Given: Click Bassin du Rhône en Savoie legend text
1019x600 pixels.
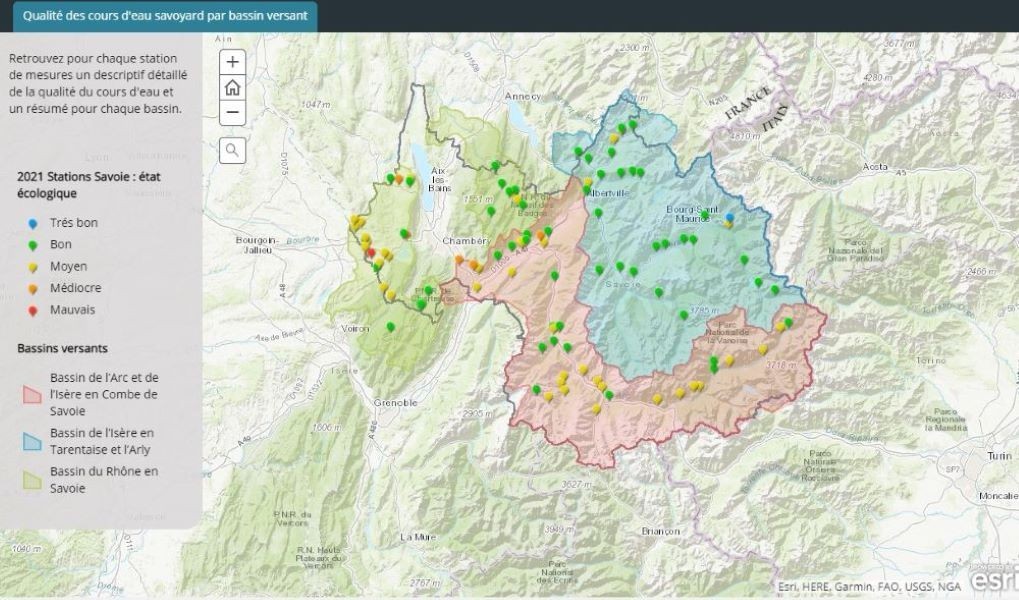Looking at the screenshot, I should pos(104,480).
